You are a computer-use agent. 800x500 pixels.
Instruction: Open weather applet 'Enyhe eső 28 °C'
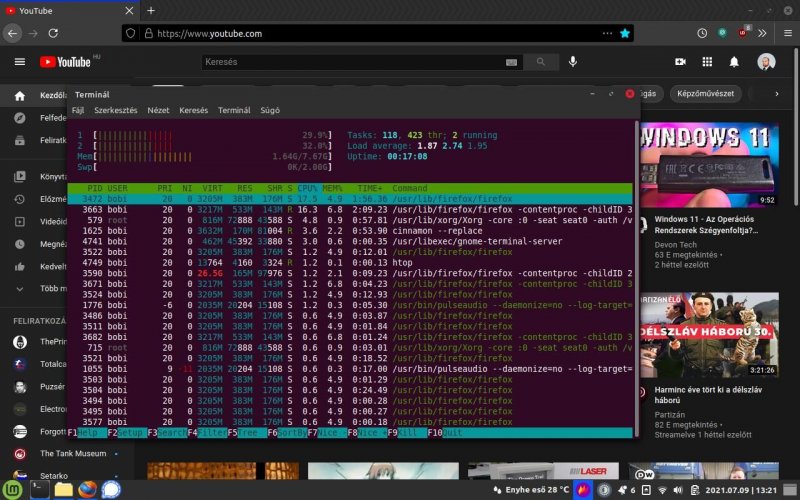tap(531, 490)
